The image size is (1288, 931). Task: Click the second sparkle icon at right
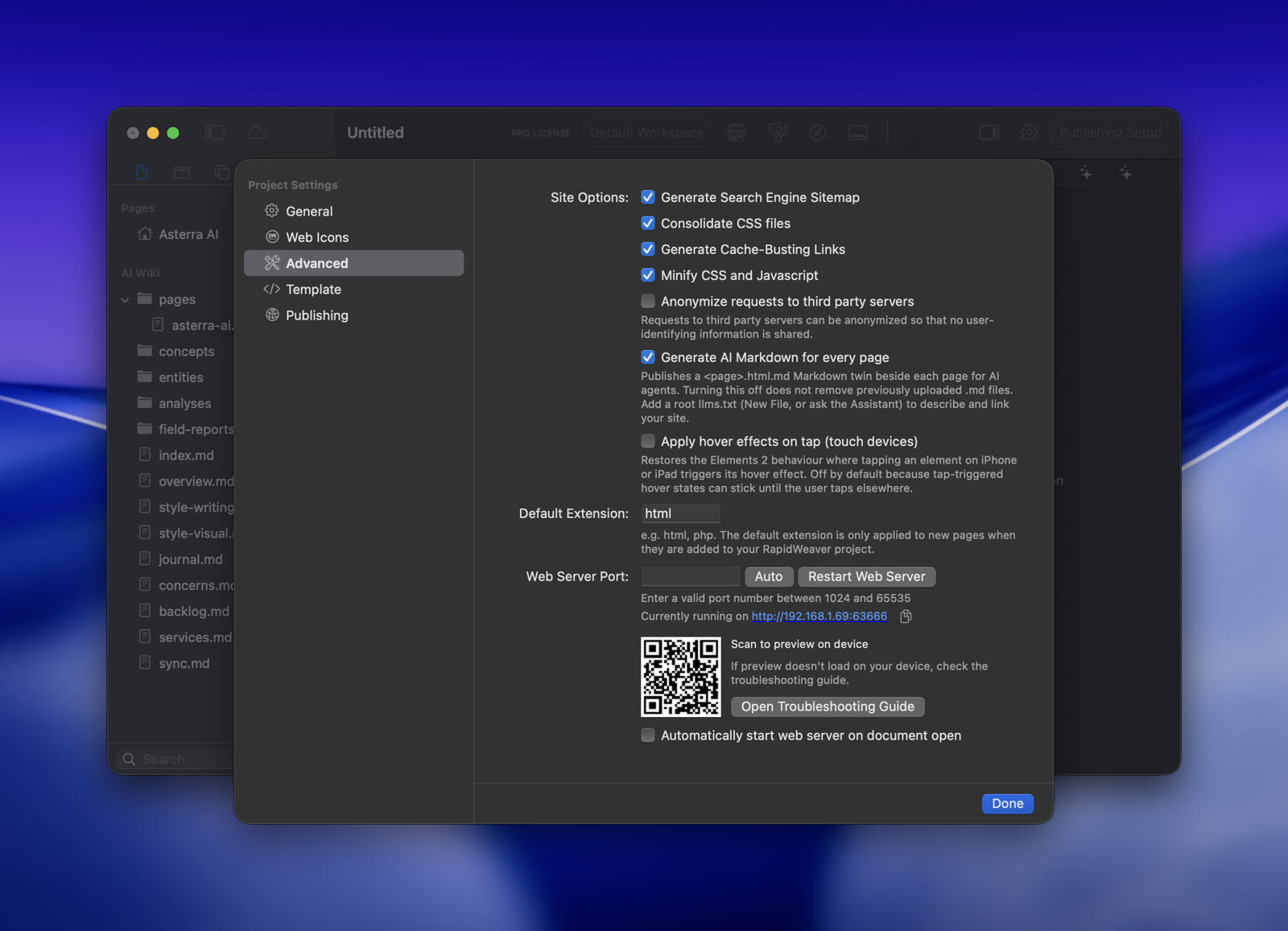[1126, 172]
